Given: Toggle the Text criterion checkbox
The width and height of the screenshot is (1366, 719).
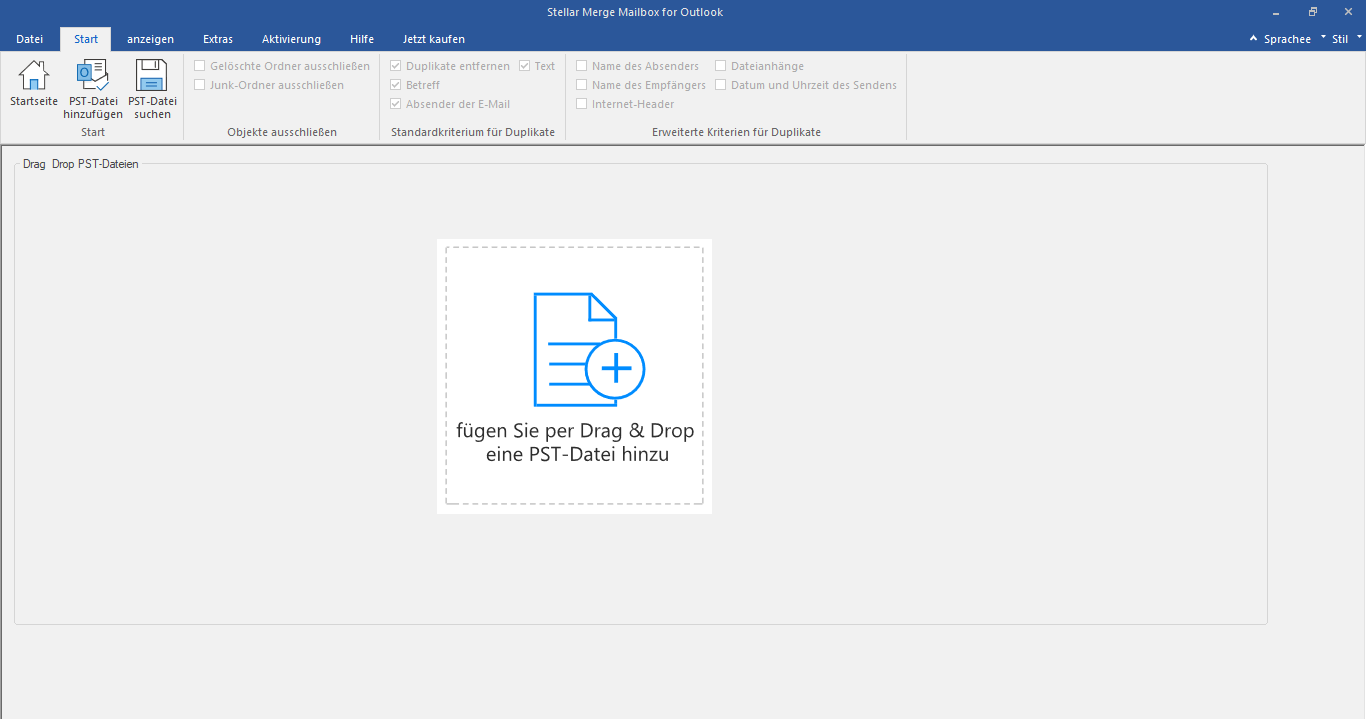Looking at the screenshot, I should coord(525,66).
